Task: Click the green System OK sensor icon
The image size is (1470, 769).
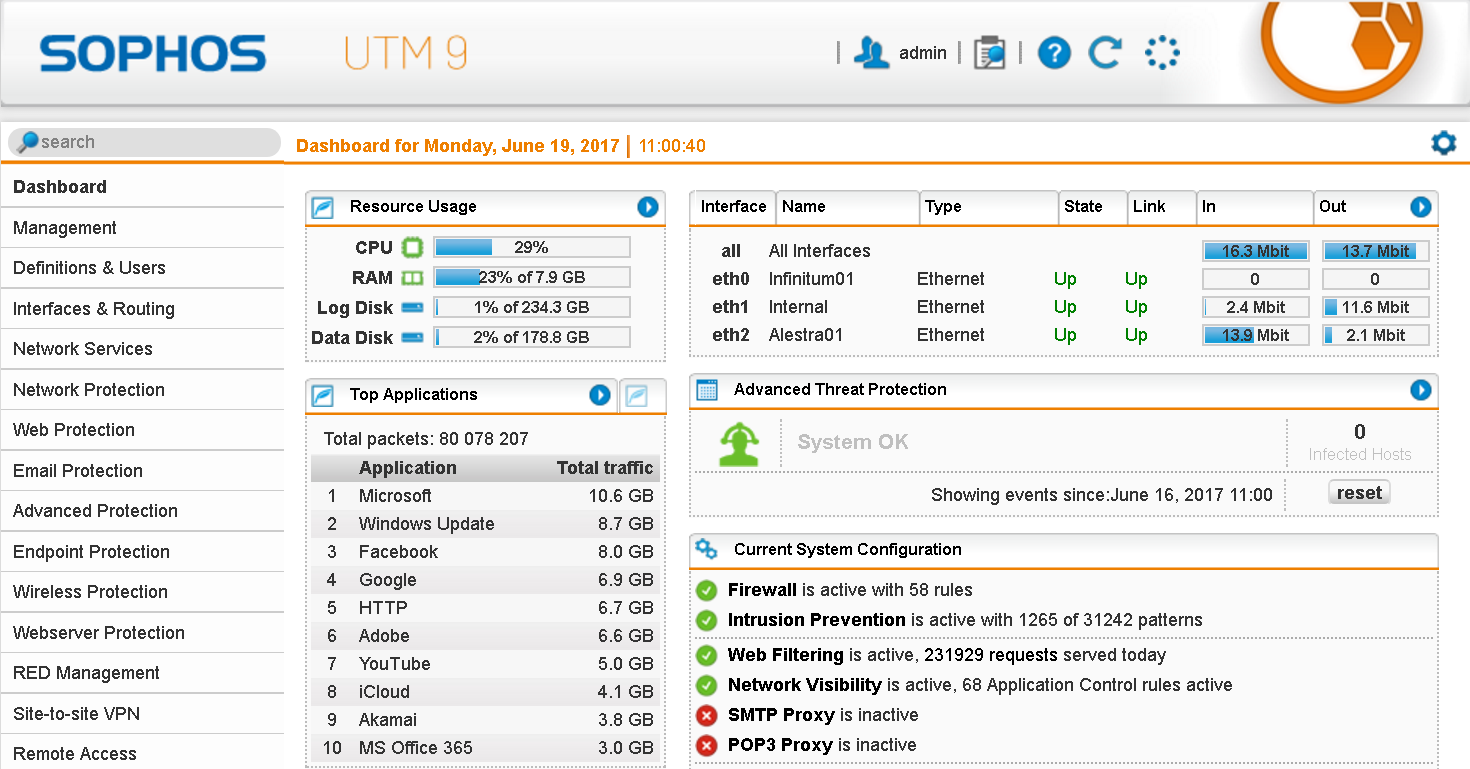Action: click(739, 444)
